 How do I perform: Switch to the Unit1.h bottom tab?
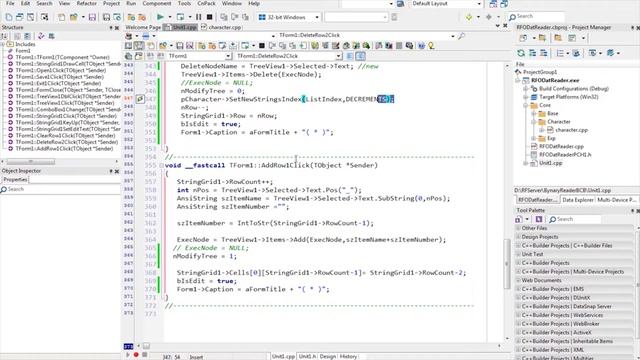point(307,356)
